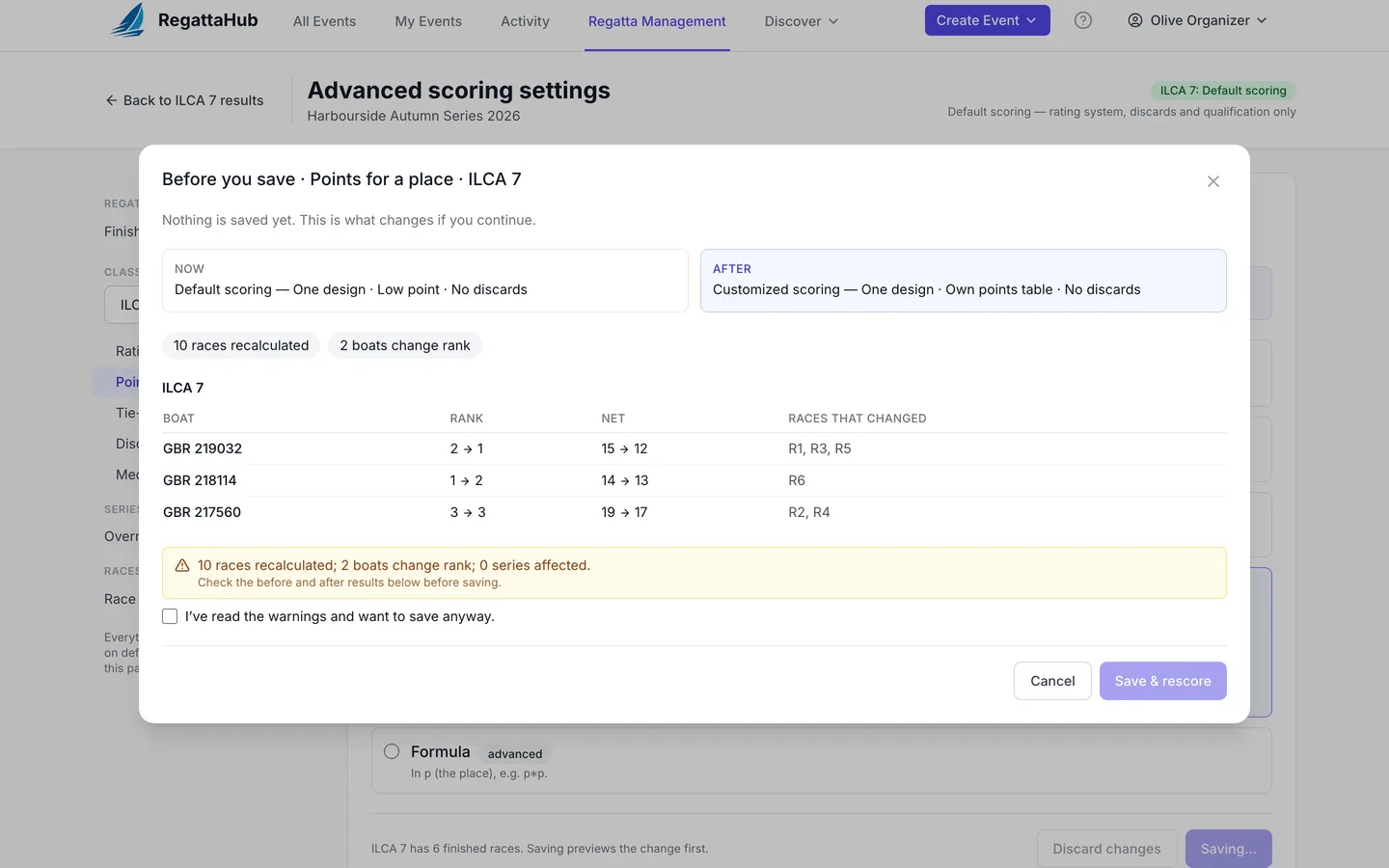Click the Saving... button at bottom

click(x=1228, y=849)
